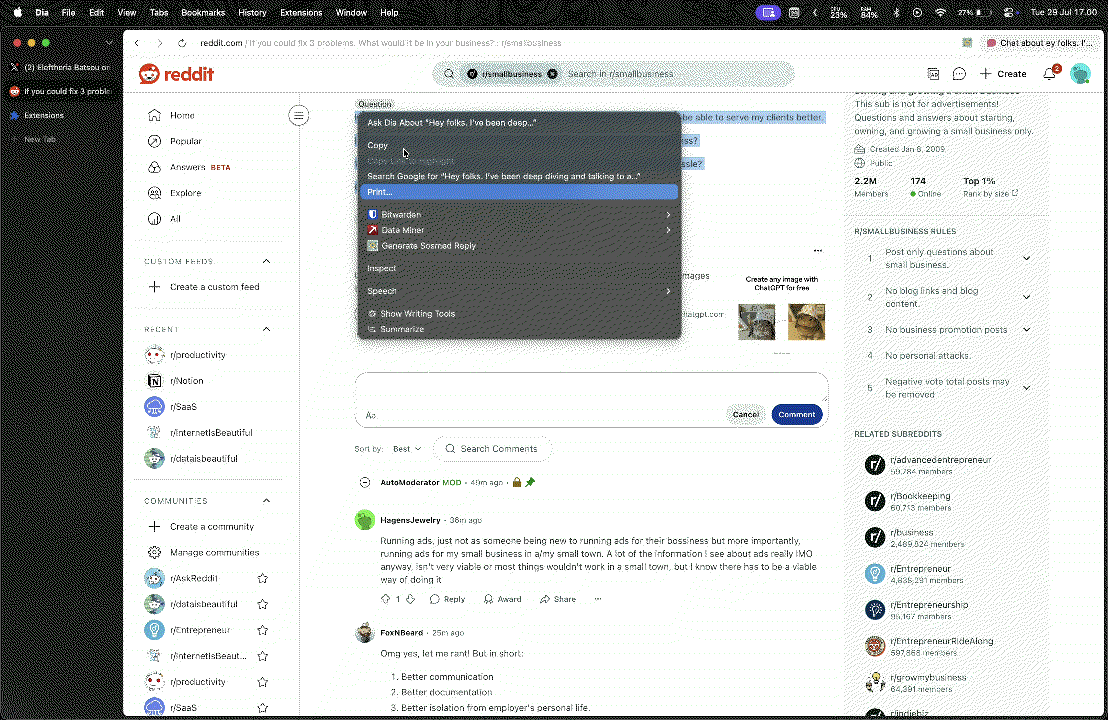Go forward in browser history
The width and height of the screenshot is (1108, 720).
pyautogui.click(x=160, y=43)
